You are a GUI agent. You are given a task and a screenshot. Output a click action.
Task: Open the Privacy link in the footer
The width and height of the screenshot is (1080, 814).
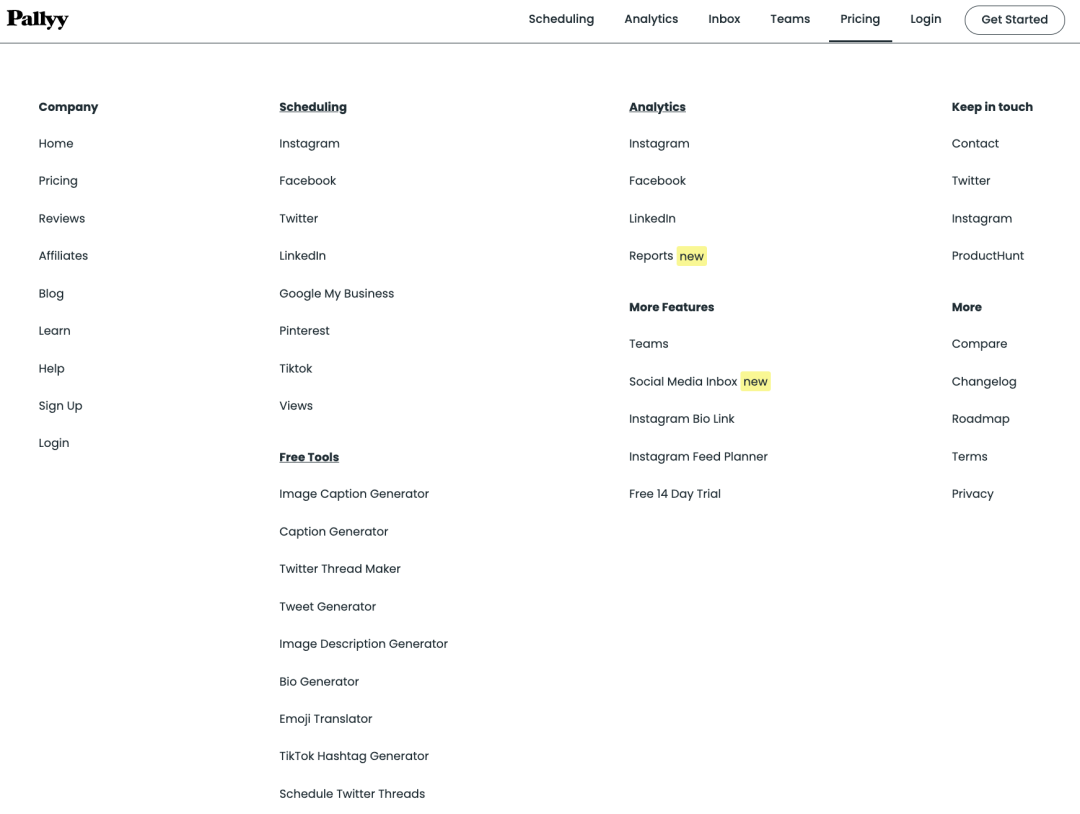click(972, 494)
